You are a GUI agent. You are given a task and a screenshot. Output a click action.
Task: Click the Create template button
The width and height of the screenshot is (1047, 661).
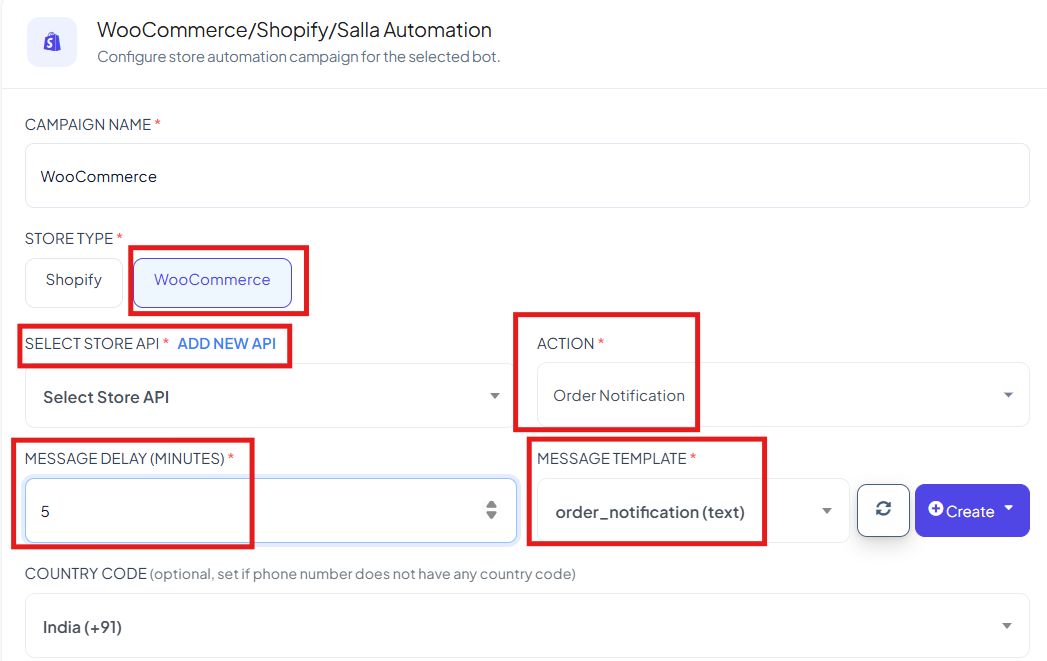click(x=972, y=510)
